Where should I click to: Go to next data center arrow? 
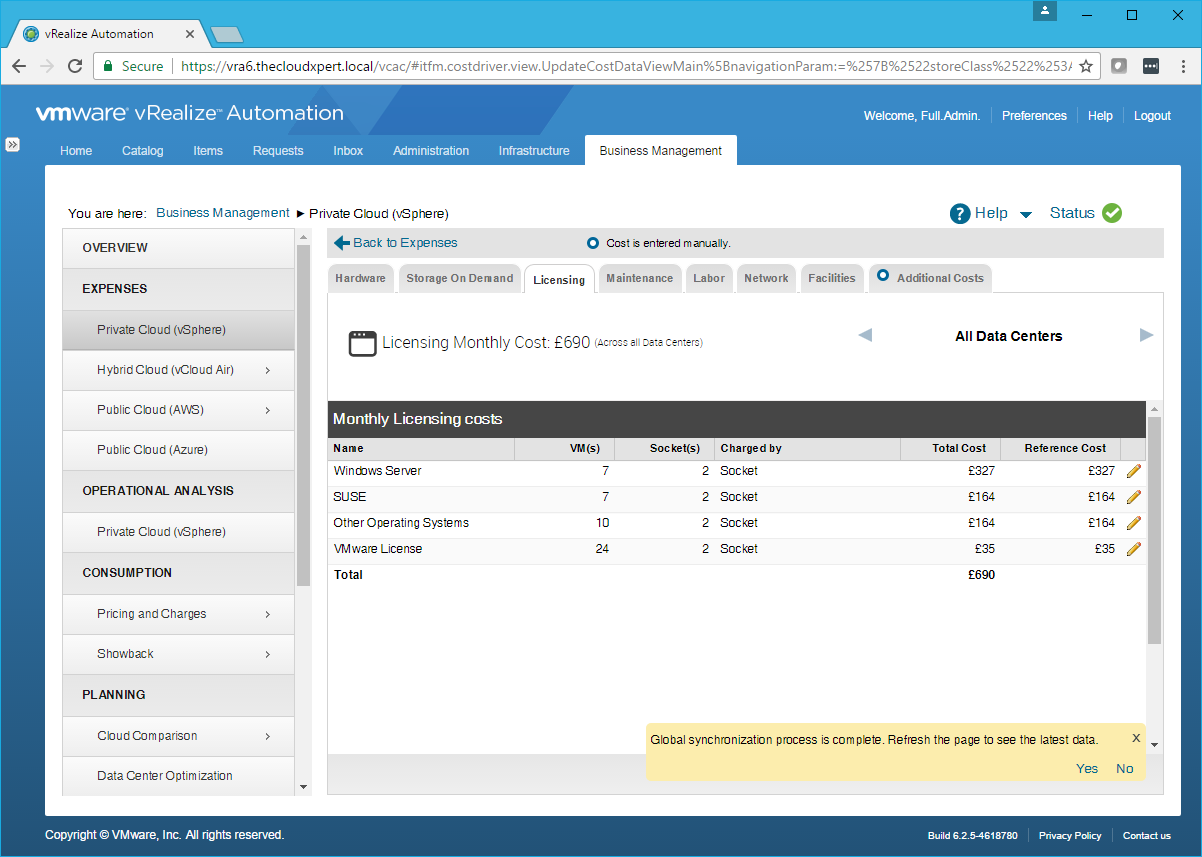point(1146,335)
